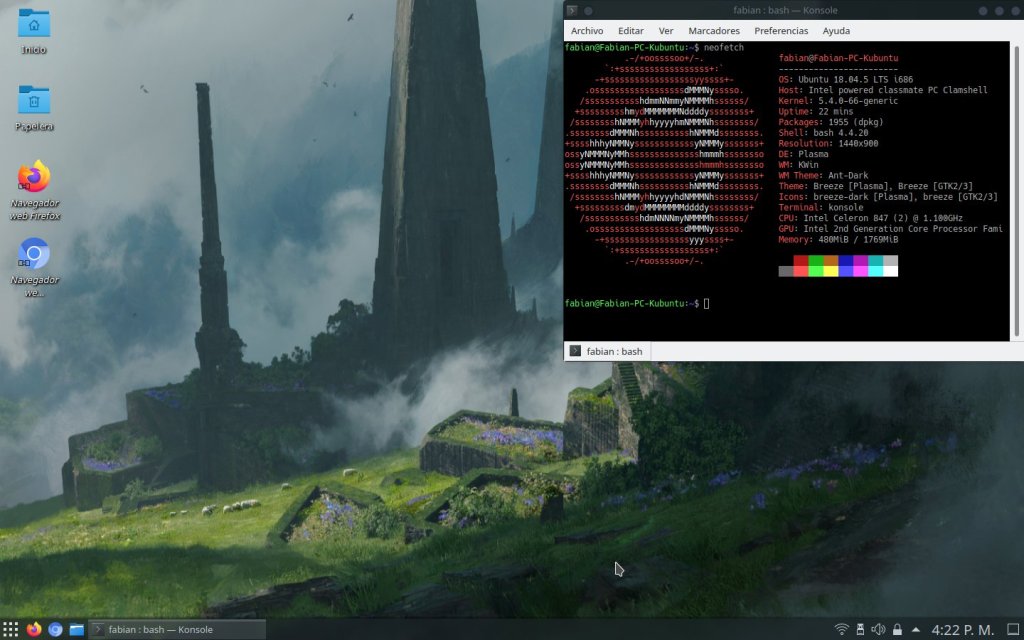Click the volume speaker tray icon
Image resolution: width=1024 pixels, height=640 pixels.
point(878,629)
